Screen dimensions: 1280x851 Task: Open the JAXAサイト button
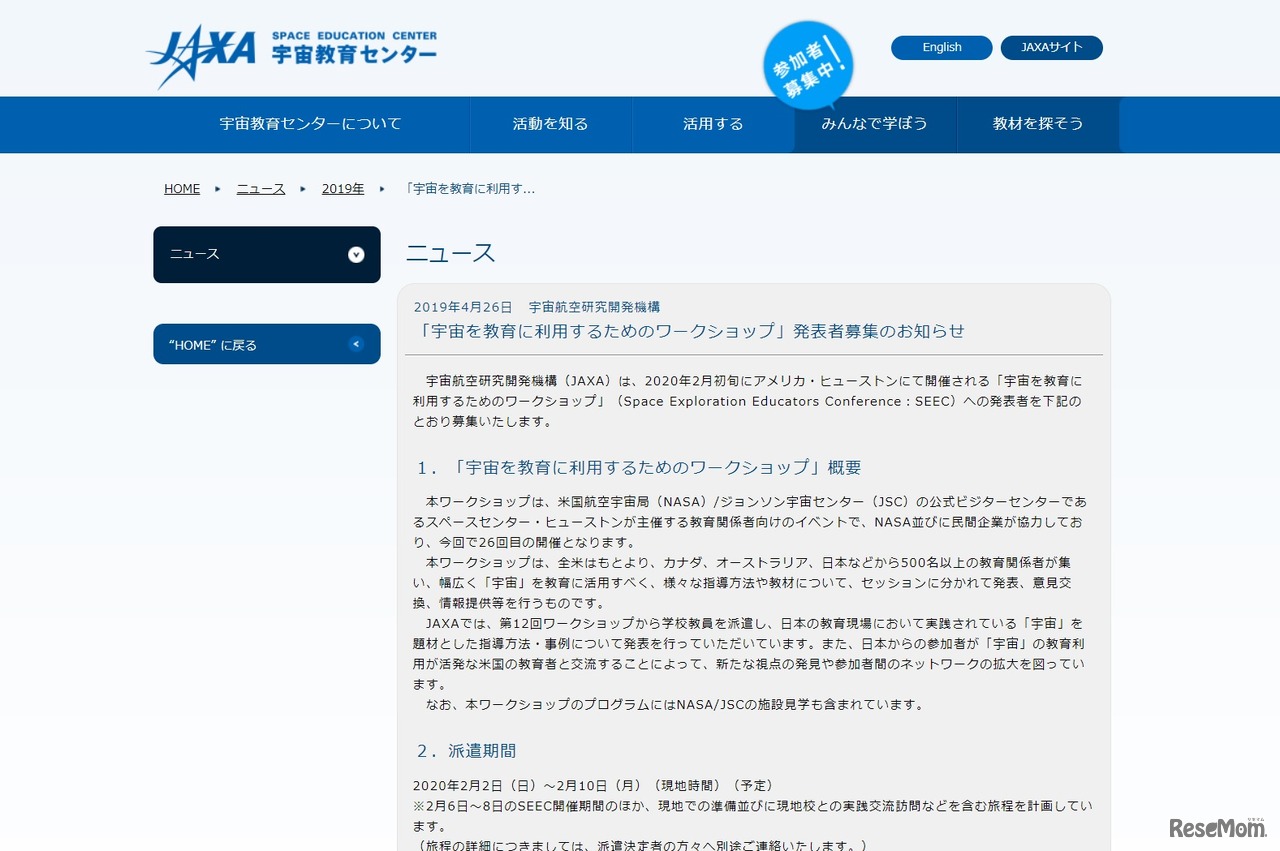1051,47
